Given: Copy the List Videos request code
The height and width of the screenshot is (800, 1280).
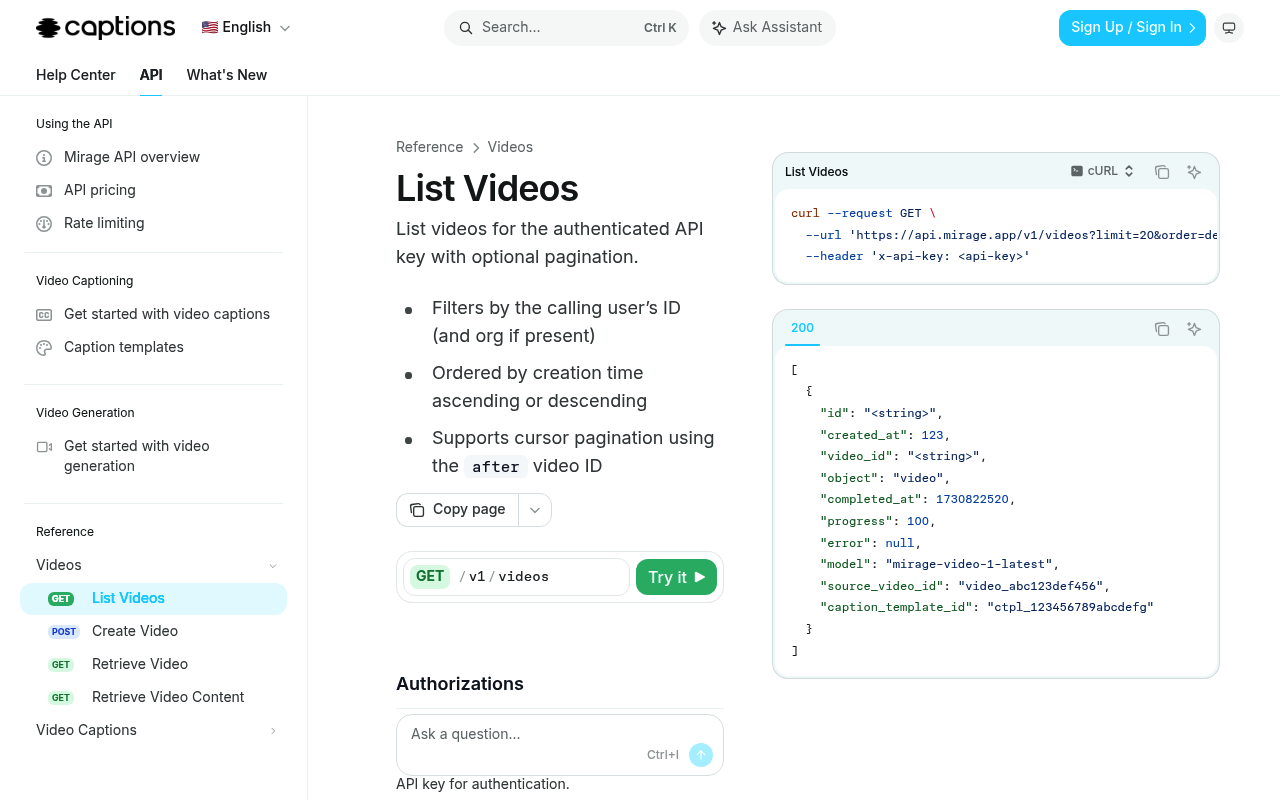Looking at the screenshot, I should [1162, 172].
